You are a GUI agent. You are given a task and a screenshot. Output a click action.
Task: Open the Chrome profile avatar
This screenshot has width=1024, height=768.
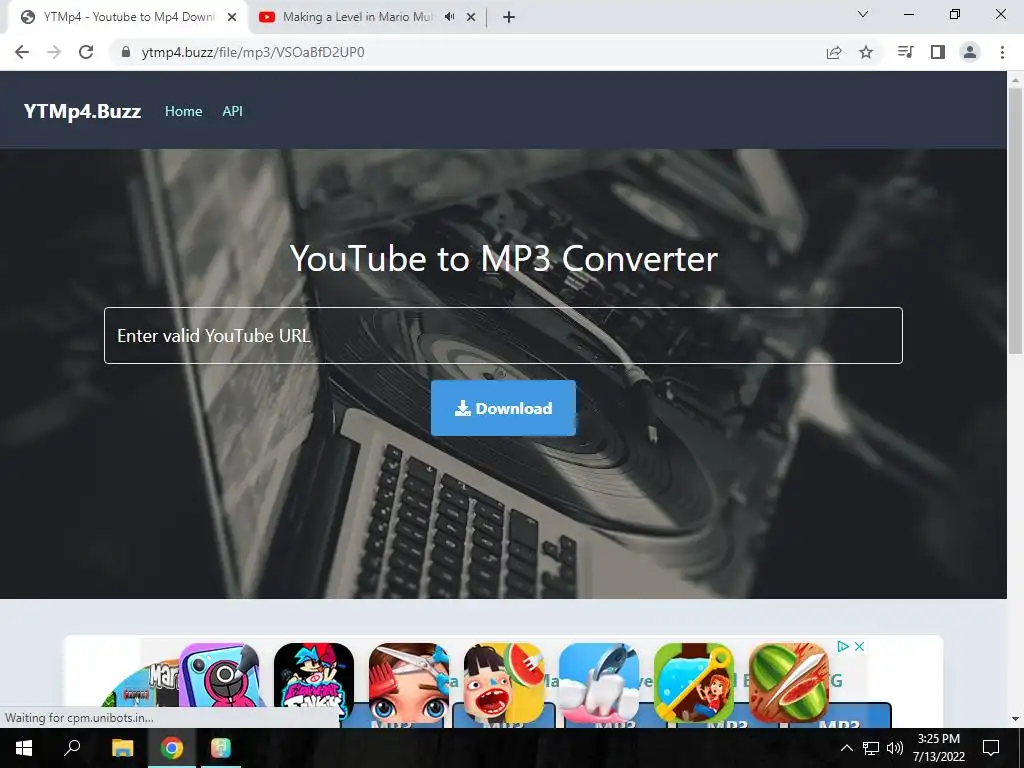click(970, 52)
